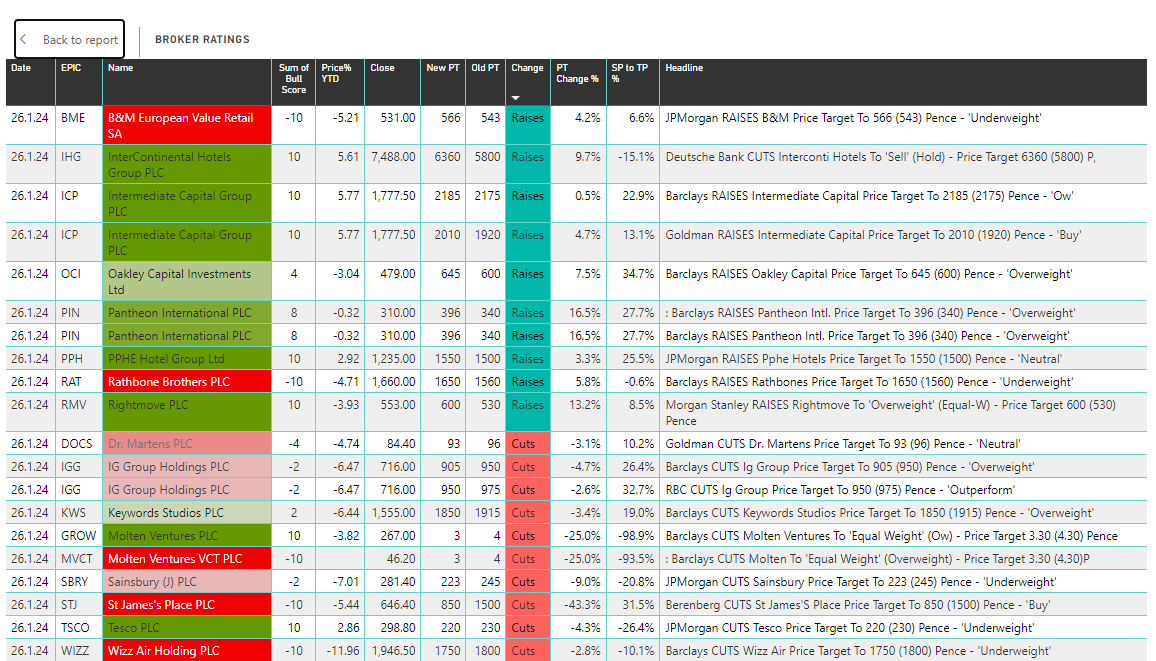Sort by the Name column header
The width and height of the screenshot is (1156, 661).
coord(187,81)
